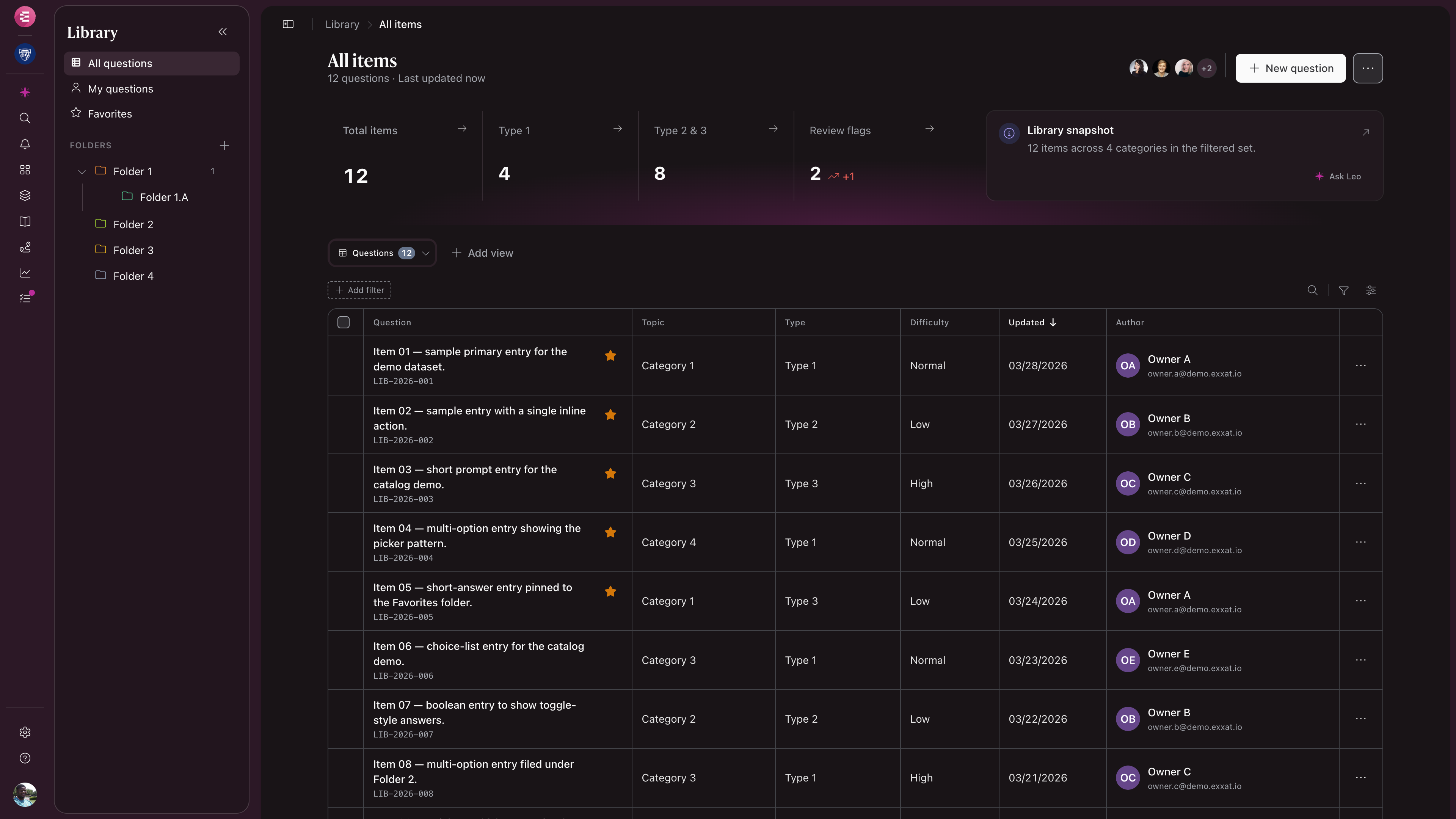The image size is (1456, 819).
Task: Open notifications bell in left rail
Action: click(x=25, y=144)
